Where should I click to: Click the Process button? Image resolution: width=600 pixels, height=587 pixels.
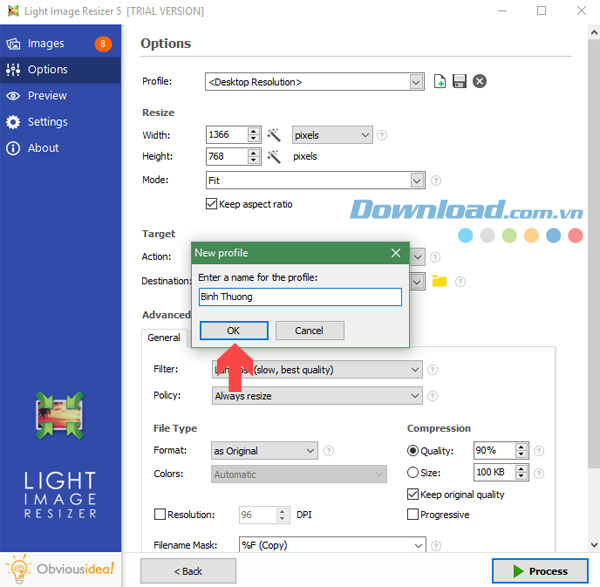click(x=540, y=571)
